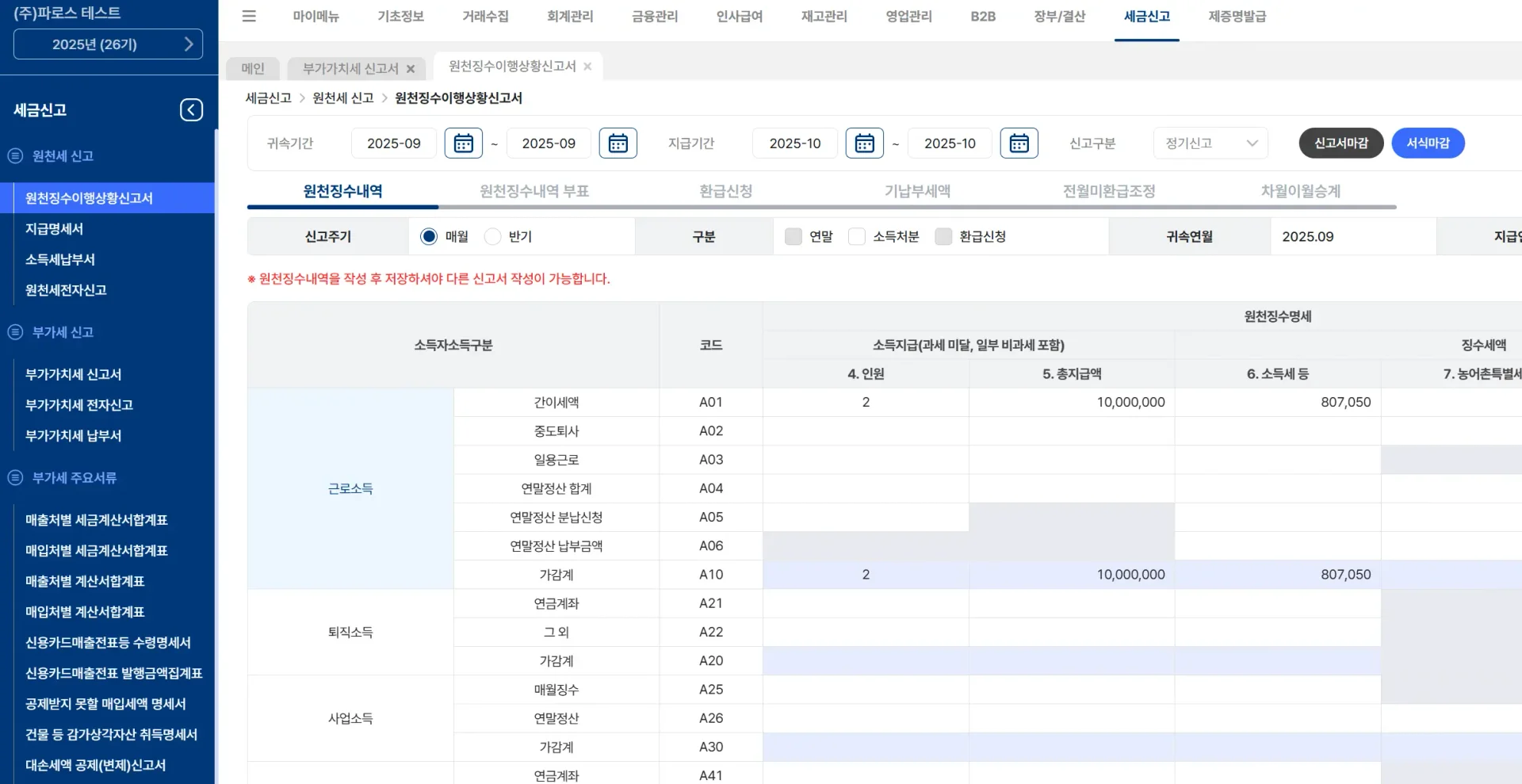Open the 인사급여 menu
The width and height of the screenshot is (1522, 784).
[x=737, y=17]
